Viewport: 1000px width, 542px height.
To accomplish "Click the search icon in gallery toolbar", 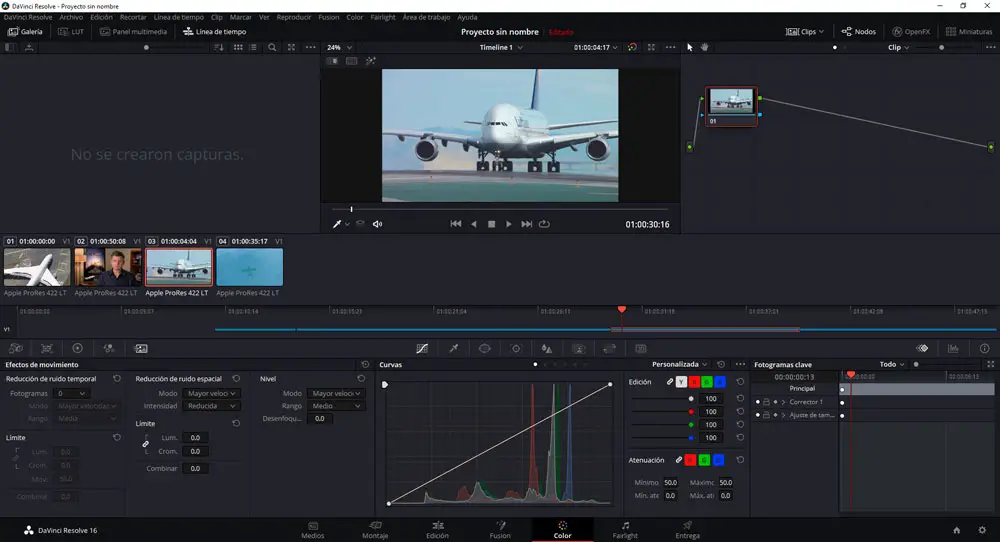I will (272, 47).
